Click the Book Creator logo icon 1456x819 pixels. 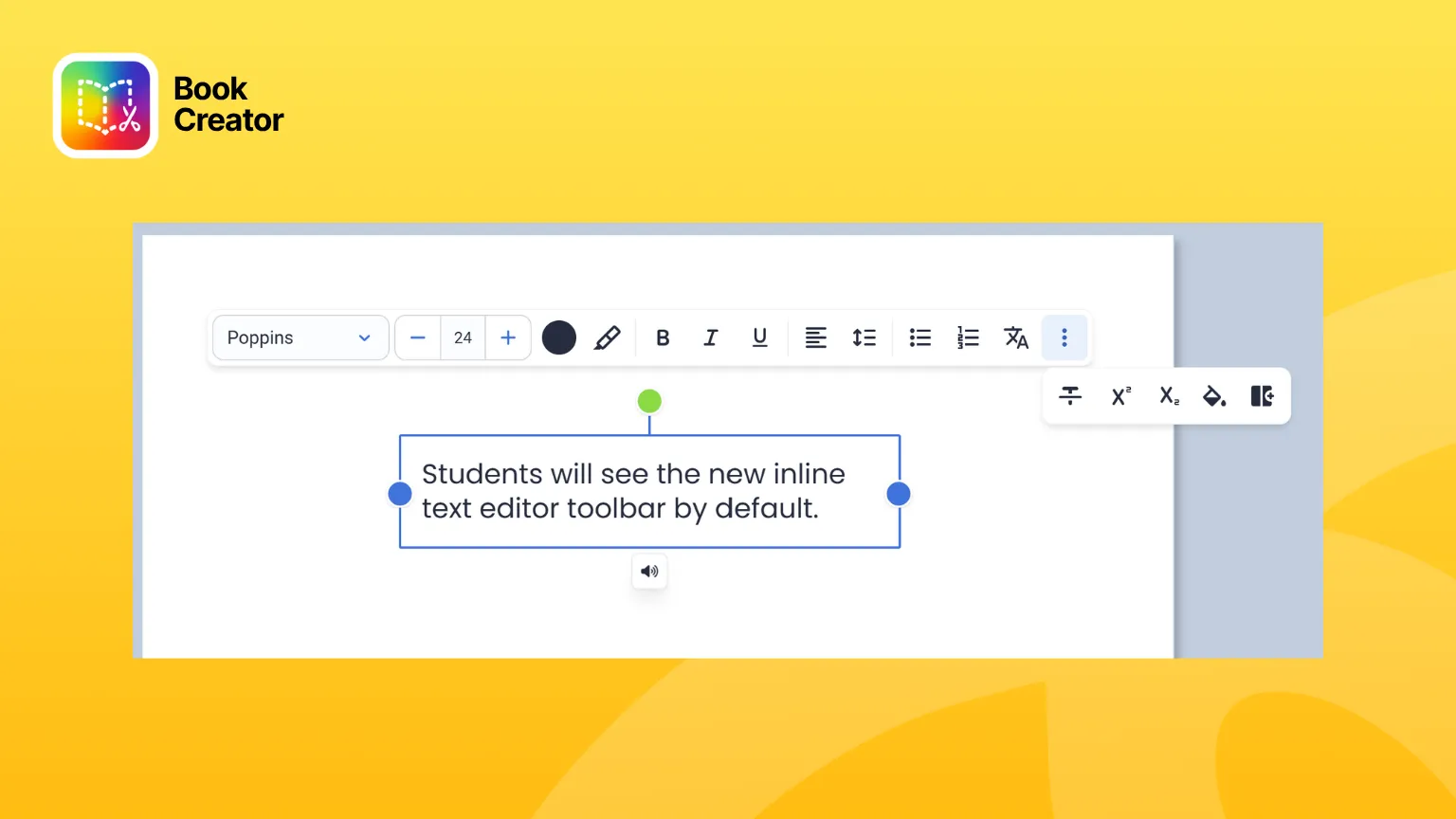pos(106,105)
